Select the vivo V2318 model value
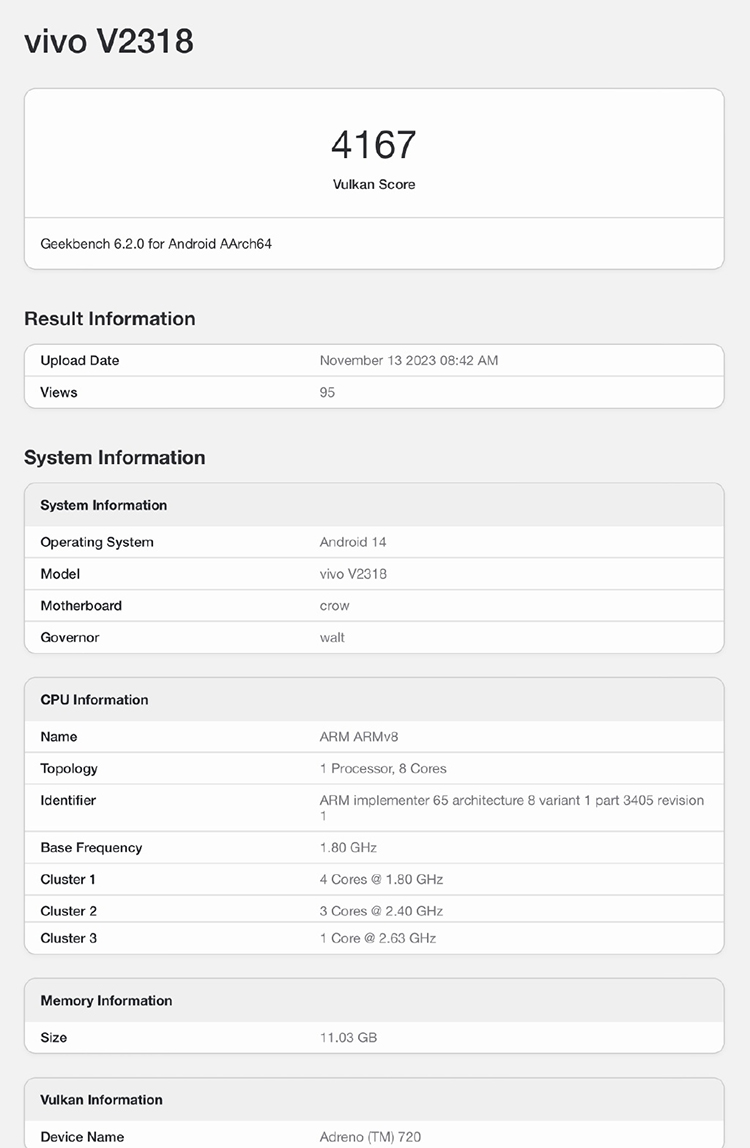This screenshot has width=750, height=1148. (x=353, y=574)
